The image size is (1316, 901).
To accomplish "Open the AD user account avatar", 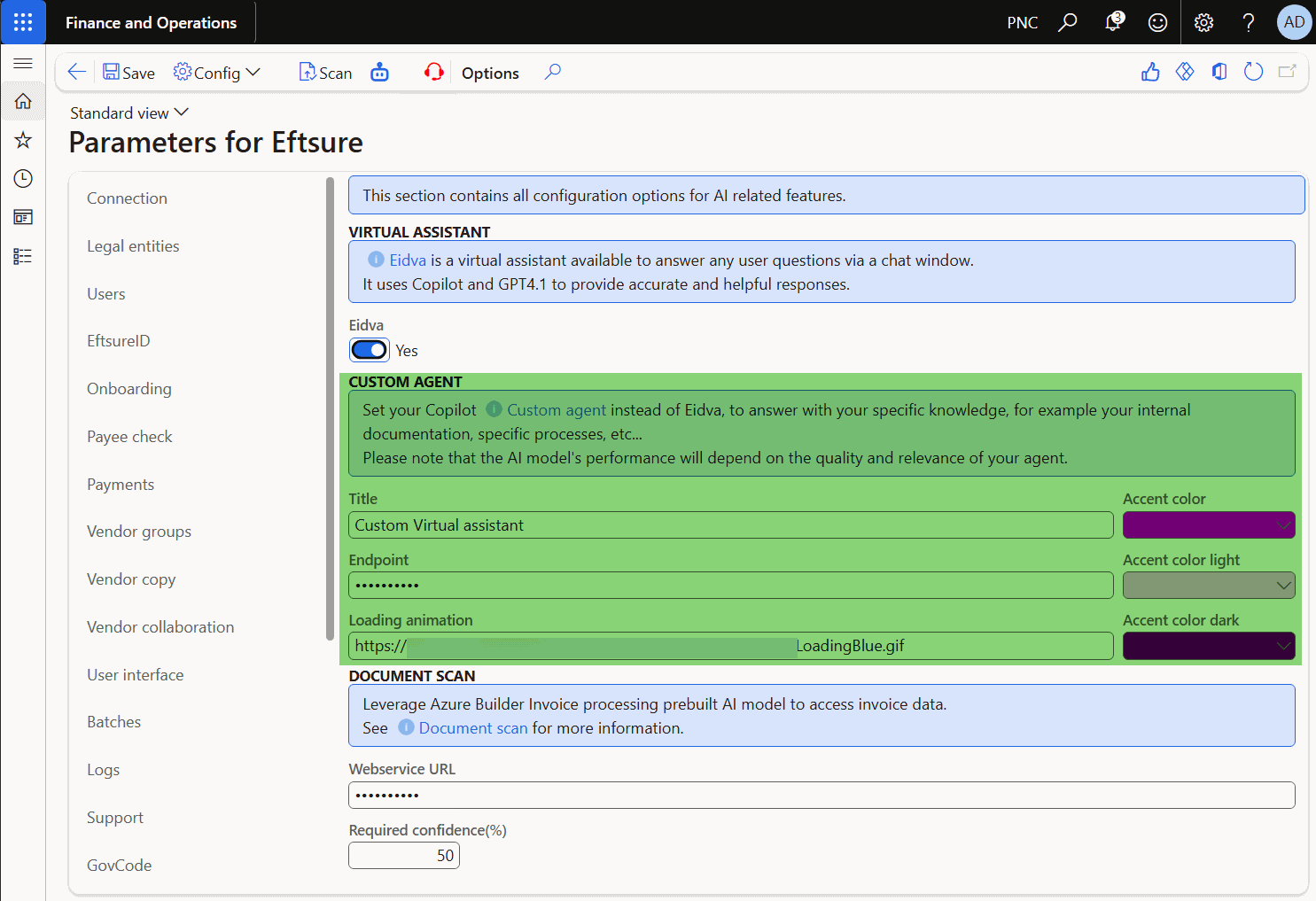I will pos(1294,22).
